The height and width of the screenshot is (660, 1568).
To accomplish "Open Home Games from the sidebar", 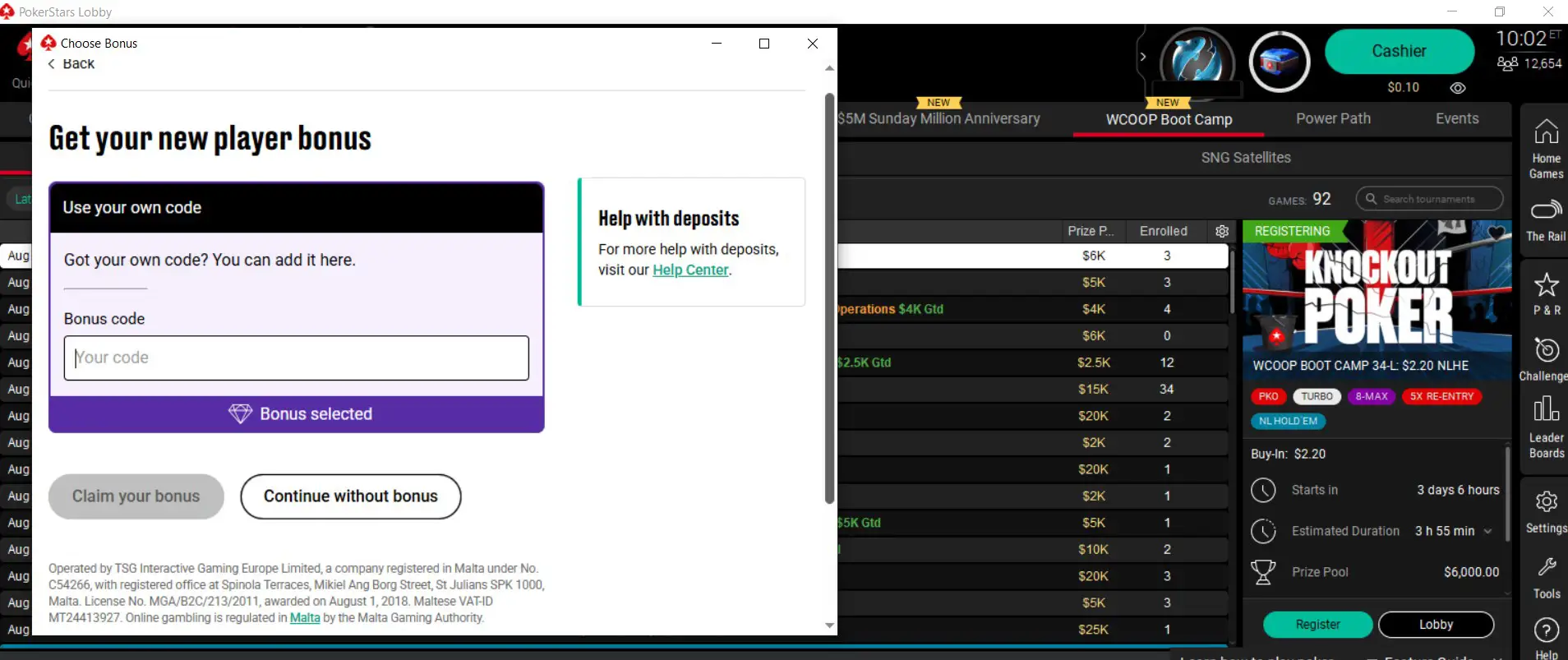I will click(1546, 149).
